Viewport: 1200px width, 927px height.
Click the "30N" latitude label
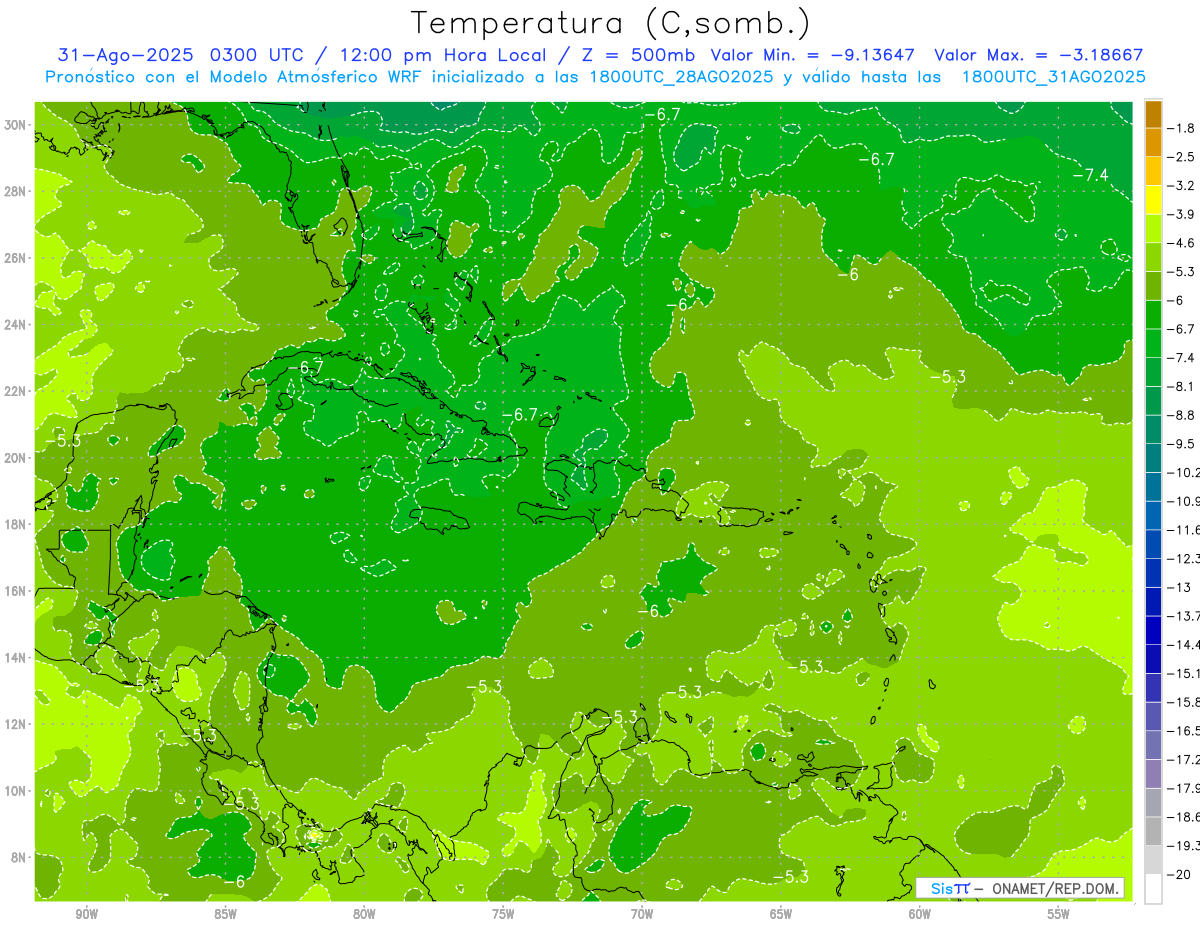16,124
